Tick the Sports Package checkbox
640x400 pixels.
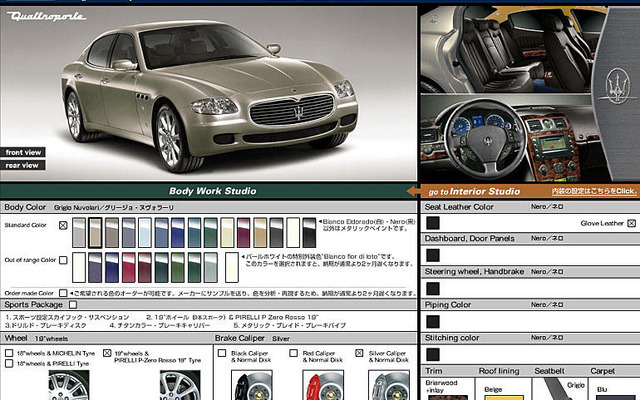pos(73,304)
